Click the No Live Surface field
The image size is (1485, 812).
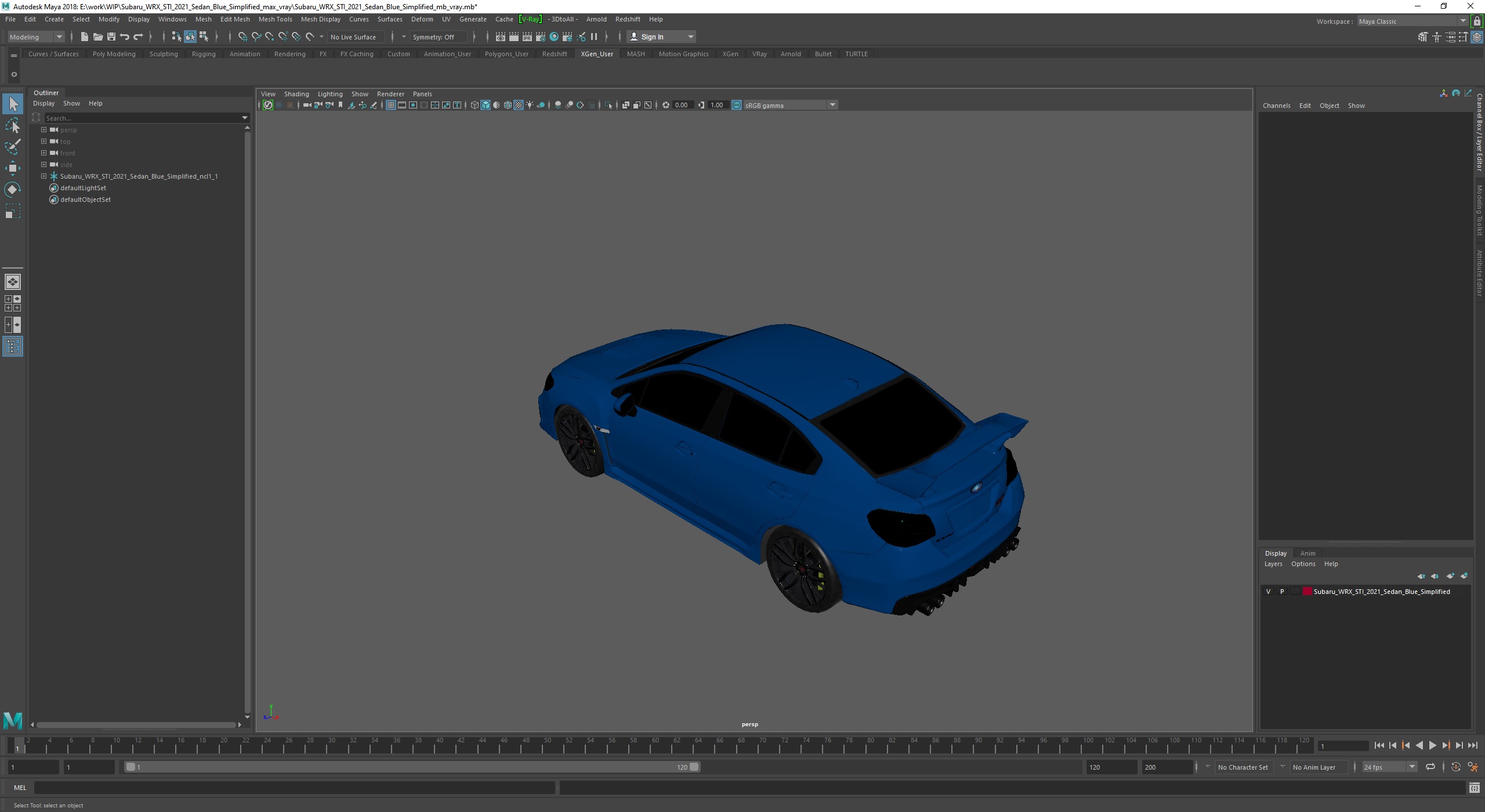pyautogui.click(x=356, y=37)
